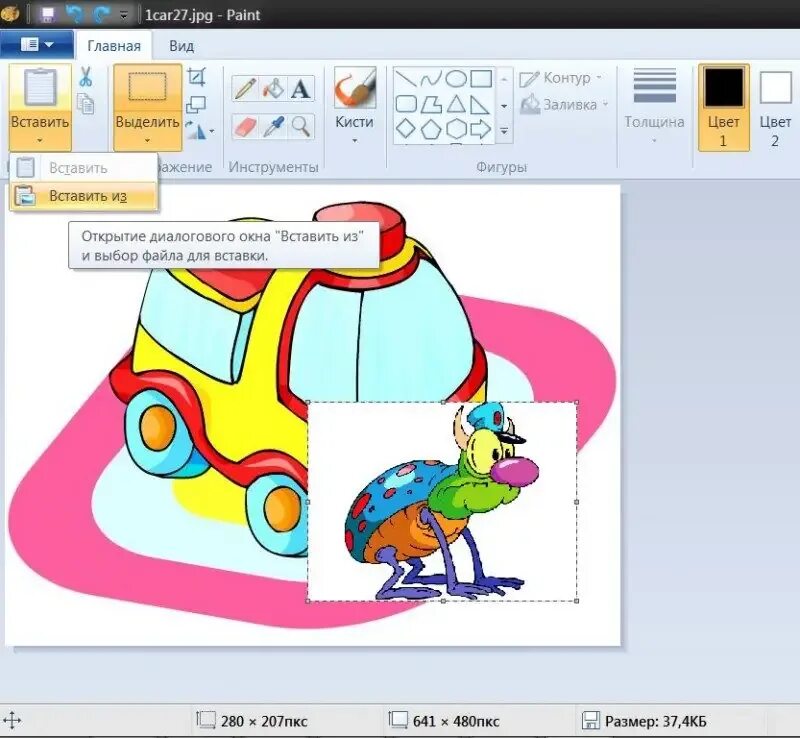Open the Customize Quick Access Toolbar arrow
The width and height of the screenshot is (800, 738).
click(x=124, y=15)
